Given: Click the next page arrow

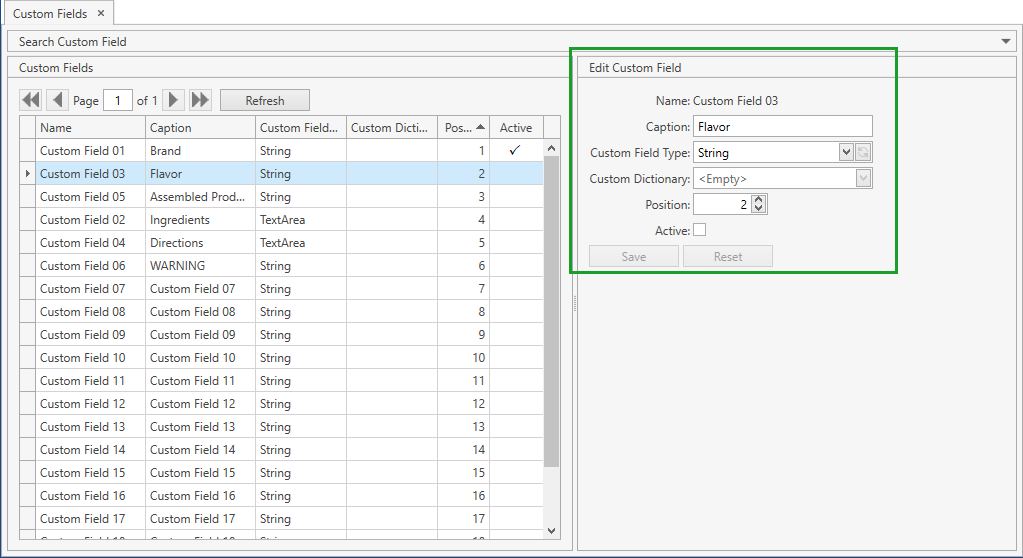Looking at the screenshot, I should (174, 100).
